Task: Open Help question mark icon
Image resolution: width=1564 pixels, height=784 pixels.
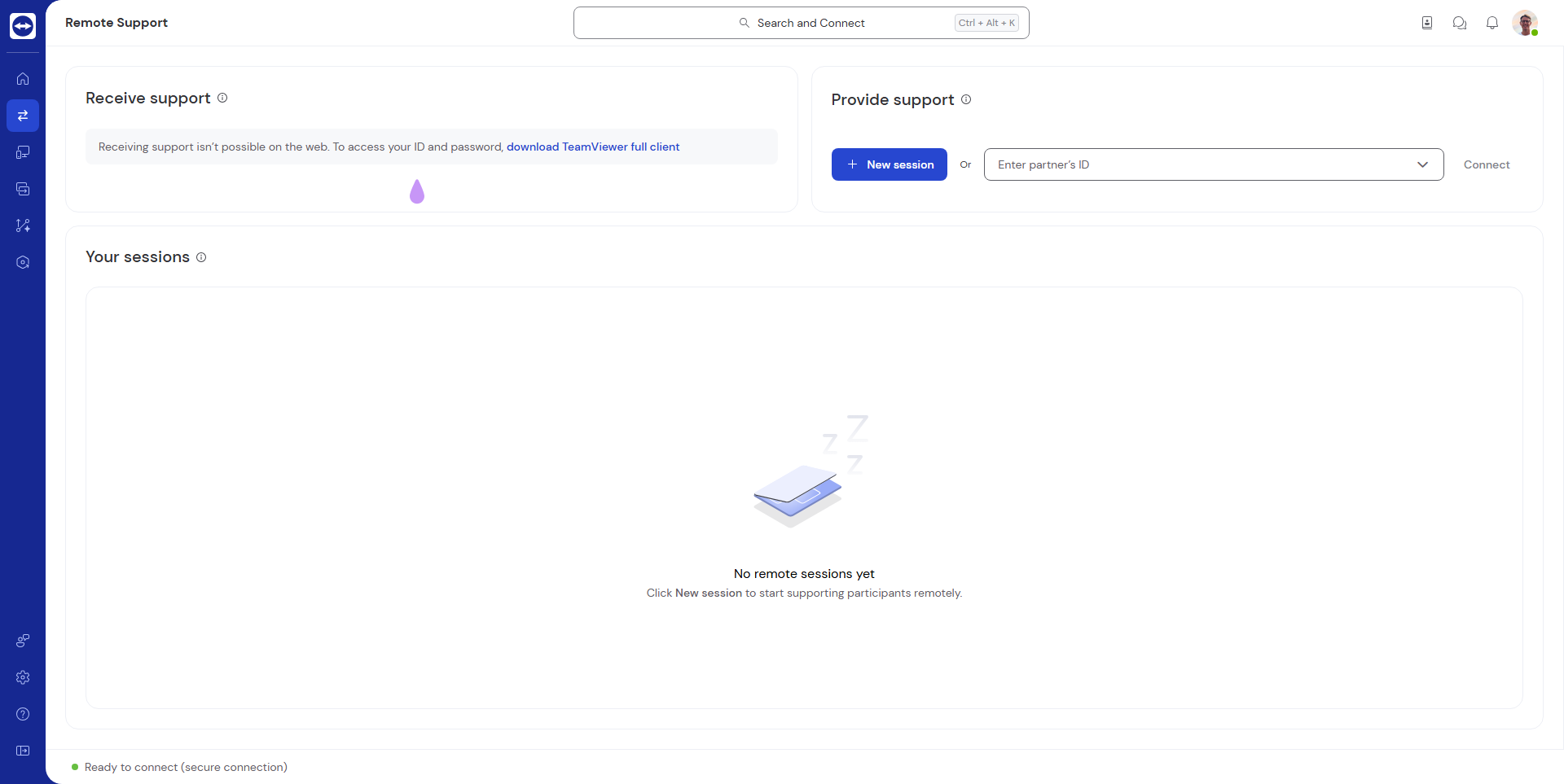Action: [23, 714]
